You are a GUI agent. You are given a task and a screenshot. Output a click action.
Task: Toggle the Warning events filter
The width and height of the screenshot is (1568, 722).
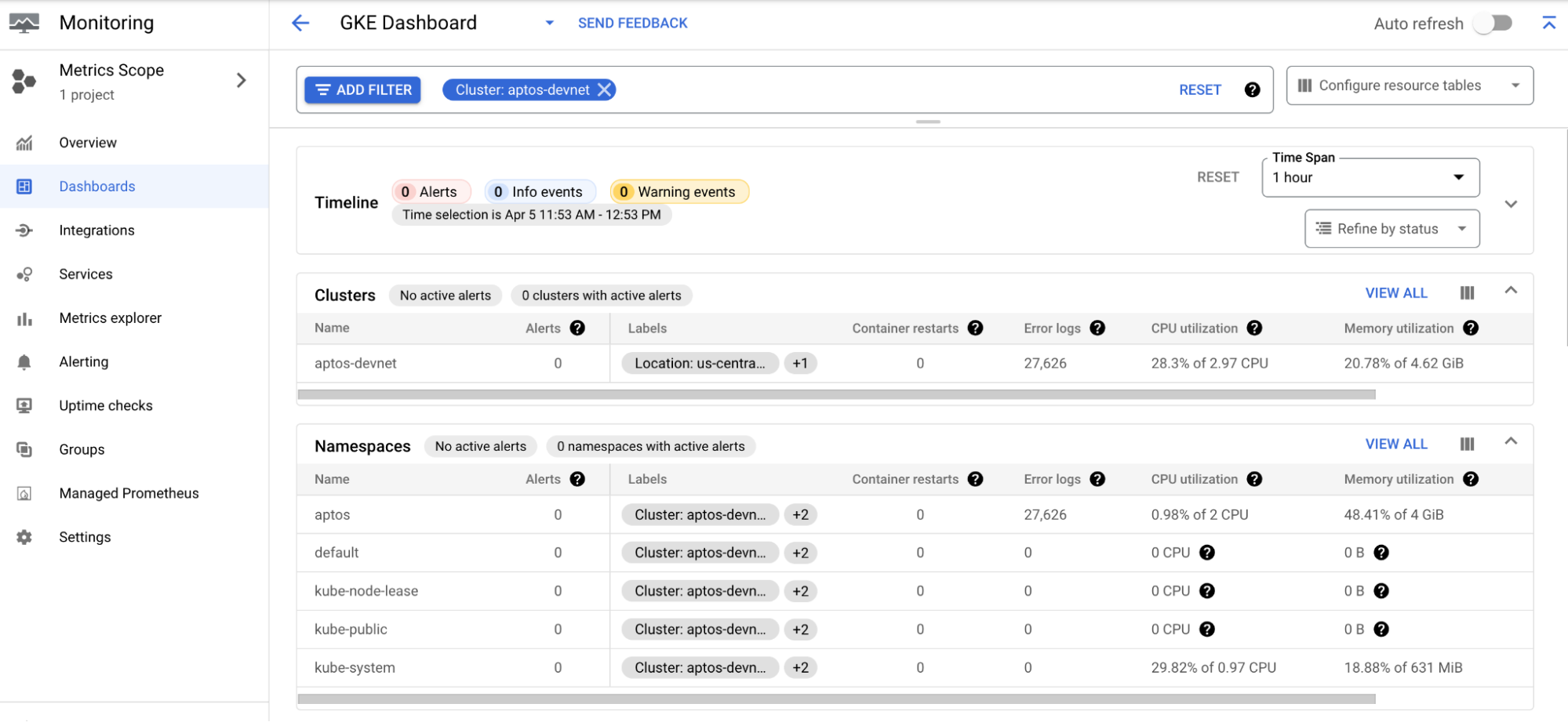coord(678,191)
